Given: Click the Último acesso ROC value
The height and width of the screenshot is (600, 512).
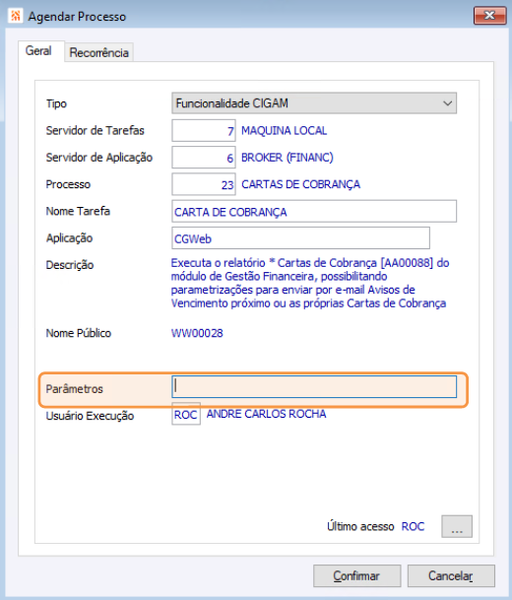Looking at the screenshot, I should tap(413, 526).
